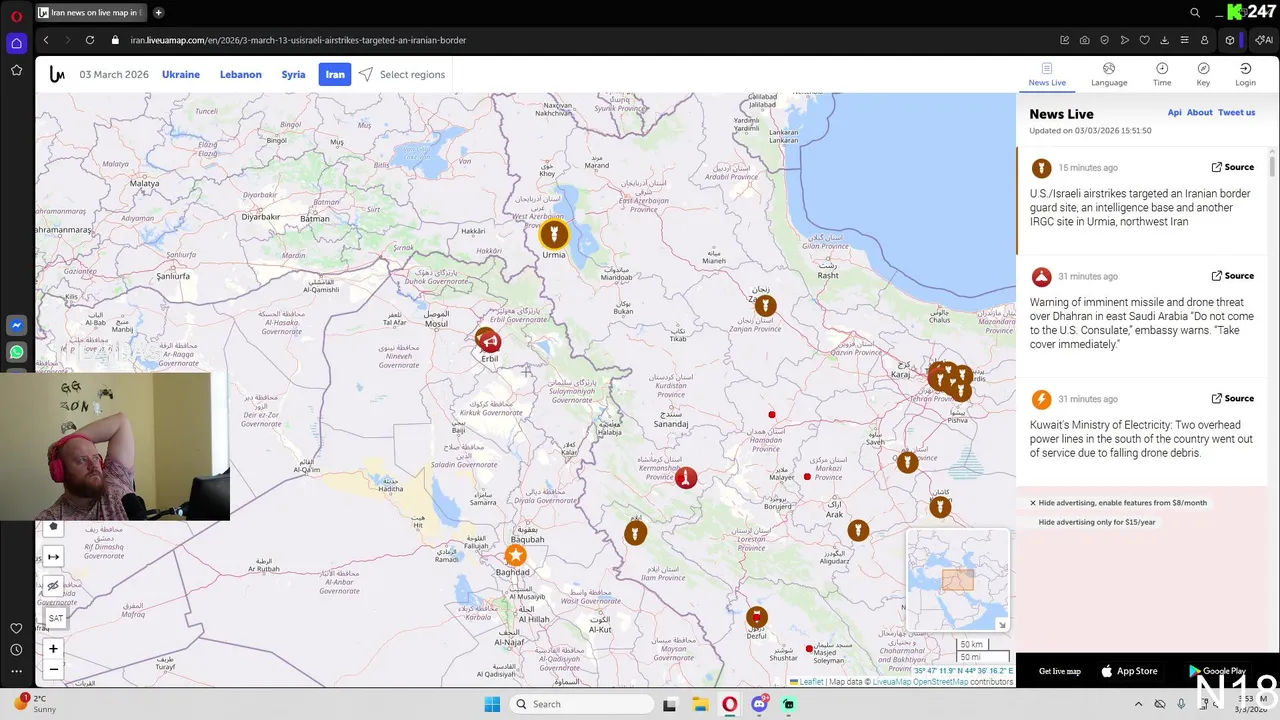Viewport: 1280px width, 720px height.
Task: Open Source link for Urmia airstrike news
Action: [x=1233, y=167]
